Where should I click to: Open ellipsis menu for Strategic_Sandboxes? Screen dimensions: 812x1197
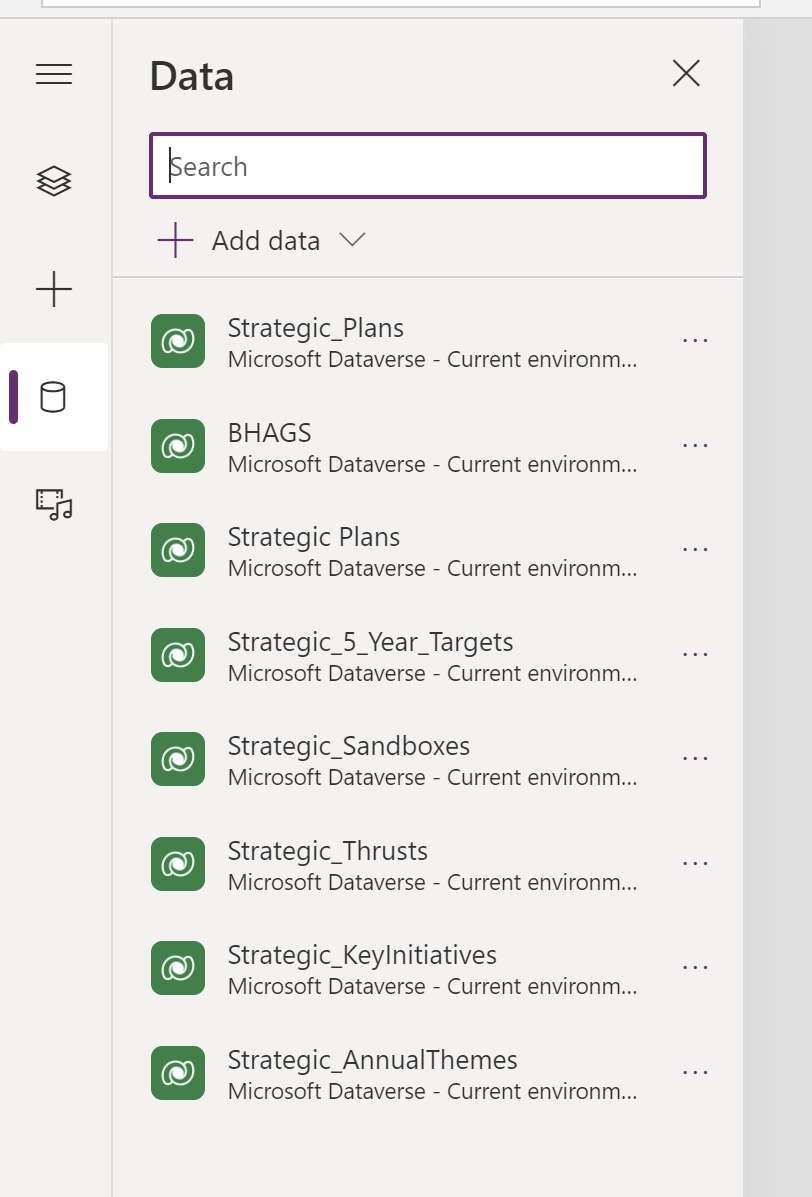[695, 758]
